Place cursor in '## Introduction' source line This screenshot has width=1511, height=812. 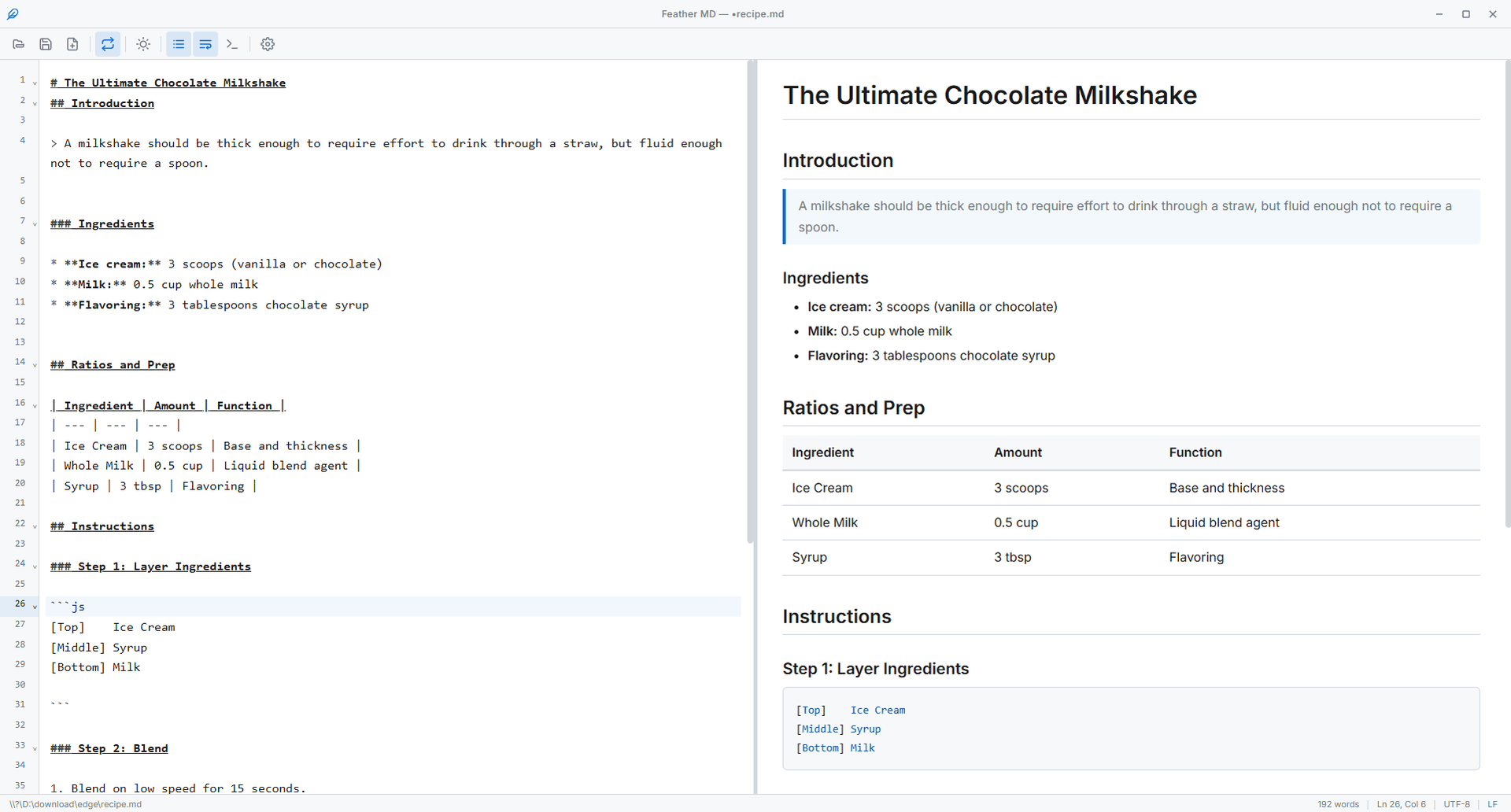[x=102, y=103]
